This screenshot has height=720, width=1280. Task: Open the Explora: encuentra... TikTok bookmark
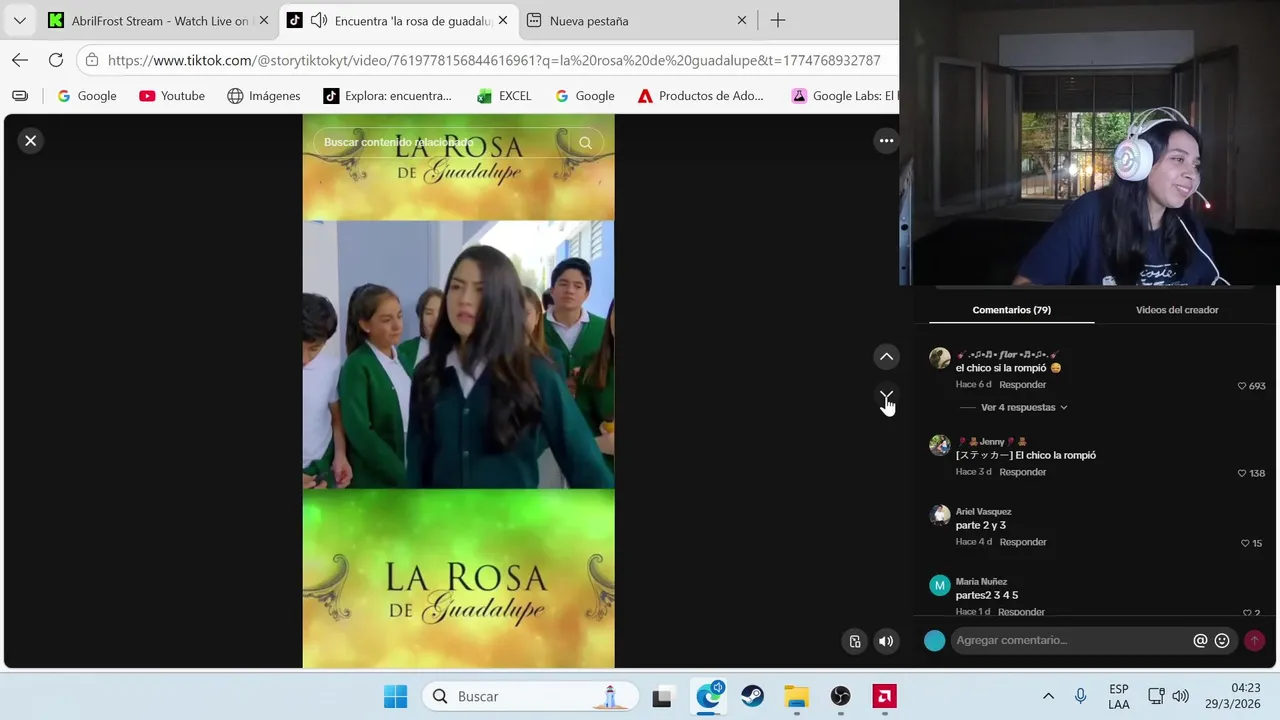coord(387,96)
